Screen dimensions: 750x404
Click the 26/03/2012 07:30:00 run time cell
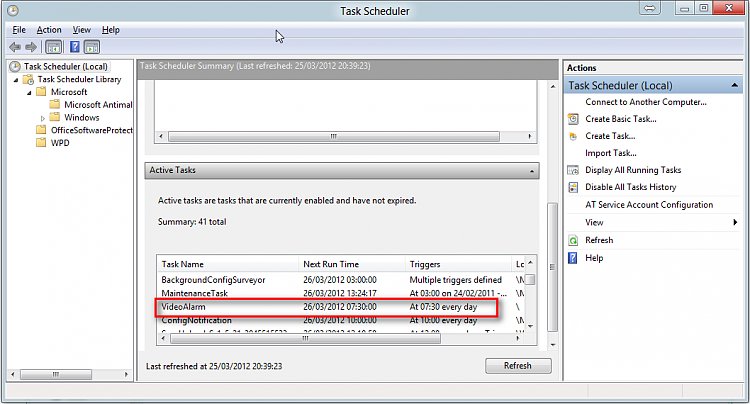(x=340, y=307)
